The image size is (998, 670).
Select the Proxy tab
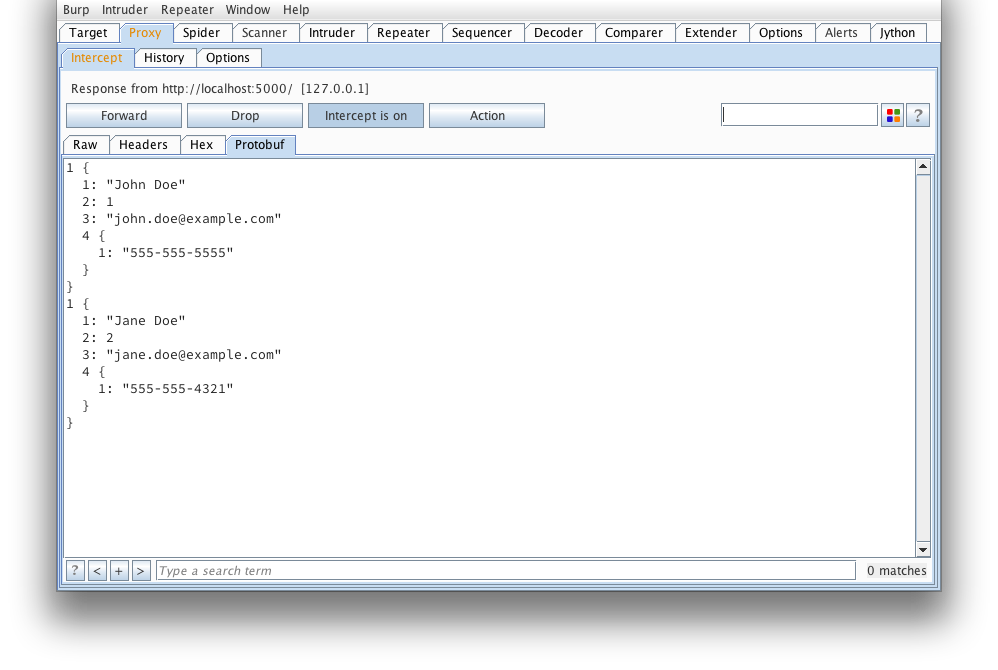145,33
